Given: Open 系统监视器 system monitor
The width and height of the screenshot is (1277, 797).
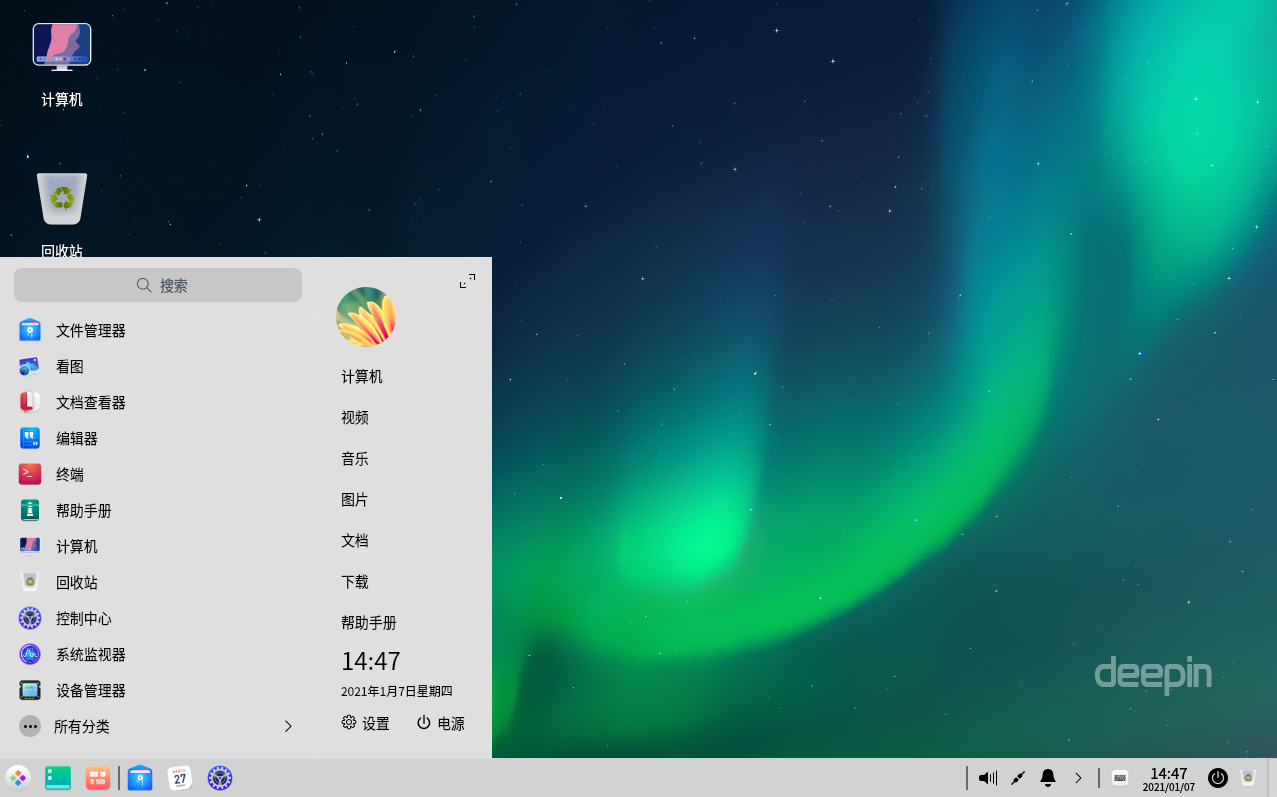Looking at the screenshot, I should (x=90, y=655).
